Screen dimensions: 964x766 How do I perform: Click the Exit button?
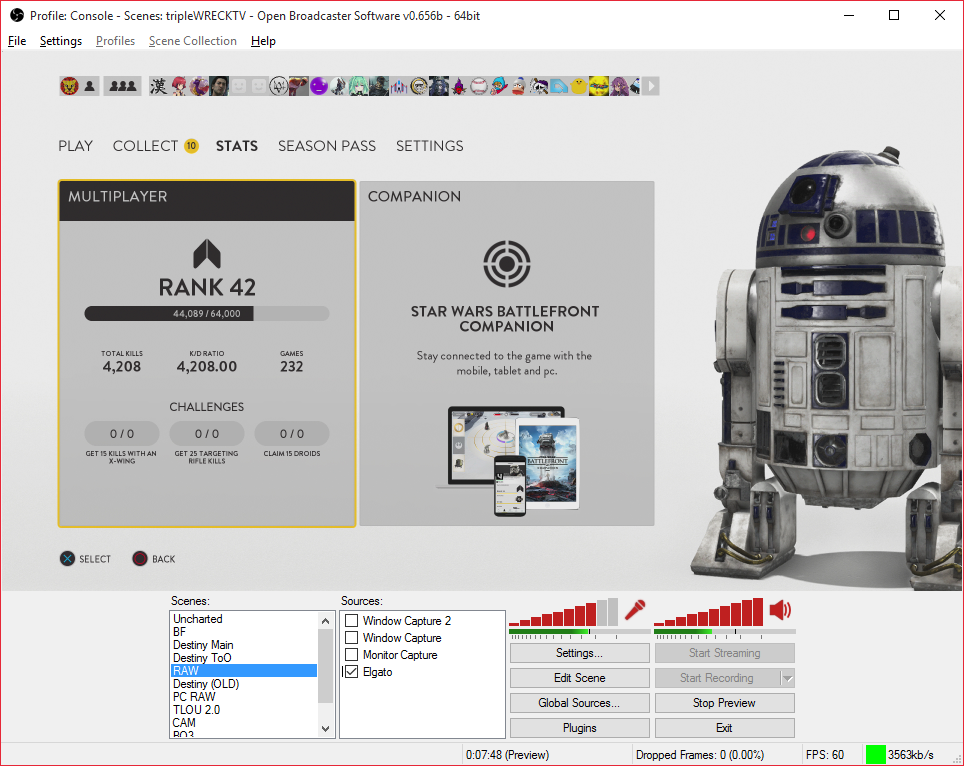coord(724,728)
